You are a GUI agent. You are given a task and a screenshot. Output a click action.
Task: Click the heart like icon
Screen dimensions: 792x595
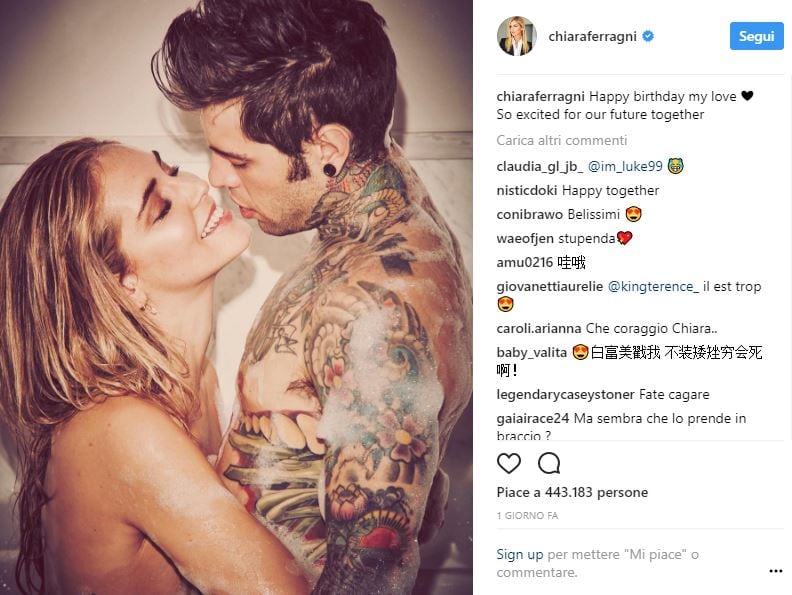click(x=509, y=463)
